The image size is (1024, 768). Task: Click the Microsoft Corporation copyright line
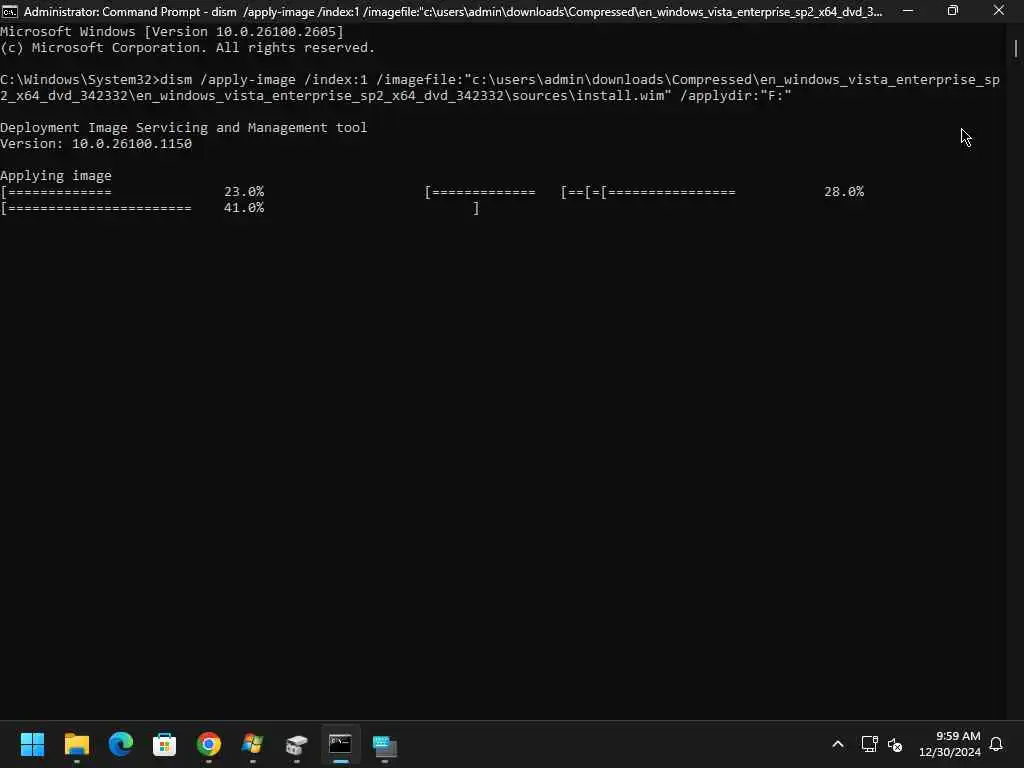point(187,48)
